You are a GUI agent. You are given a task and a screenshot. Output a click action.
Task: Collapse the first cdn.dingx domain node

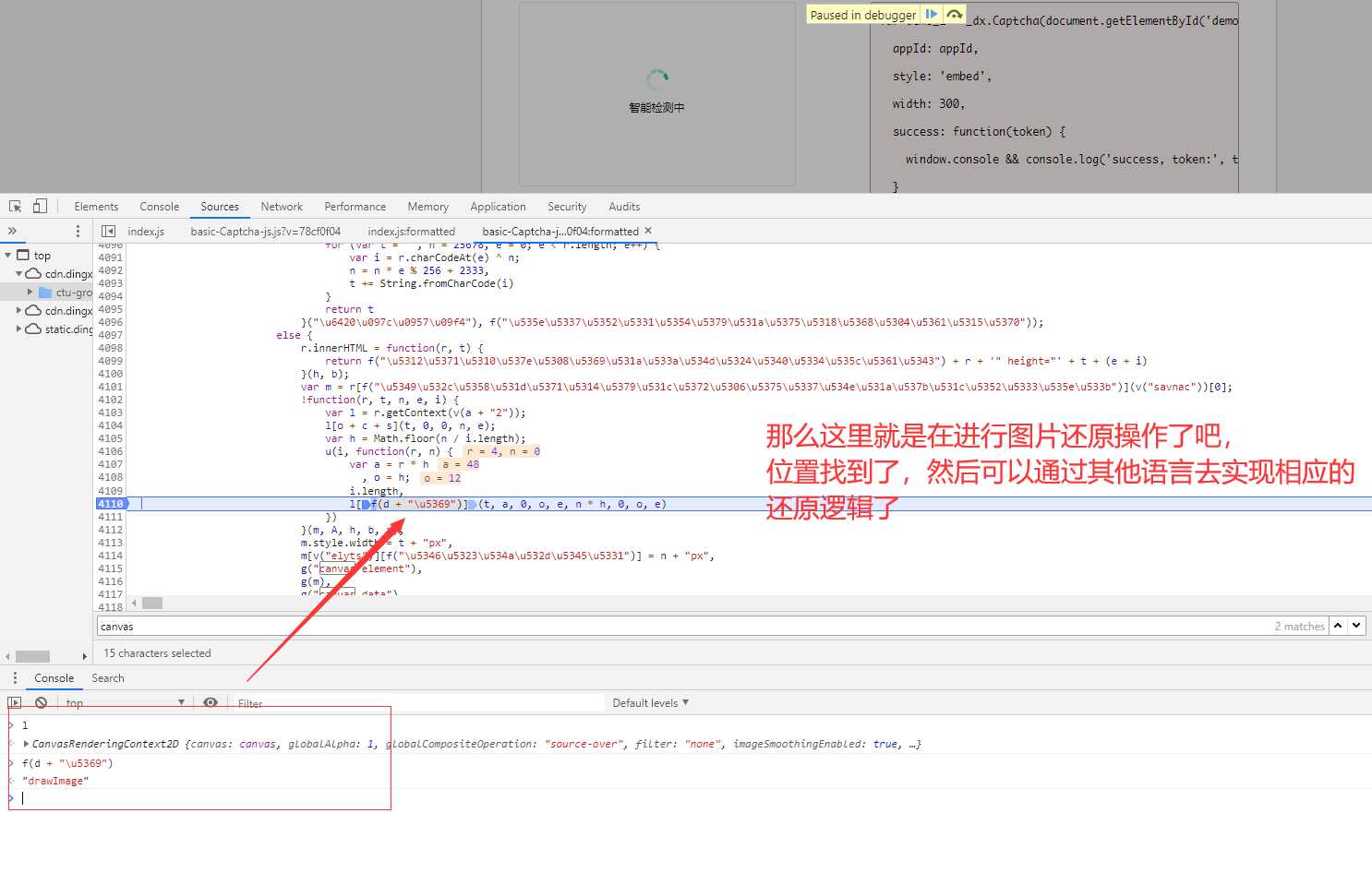(18, 274)
